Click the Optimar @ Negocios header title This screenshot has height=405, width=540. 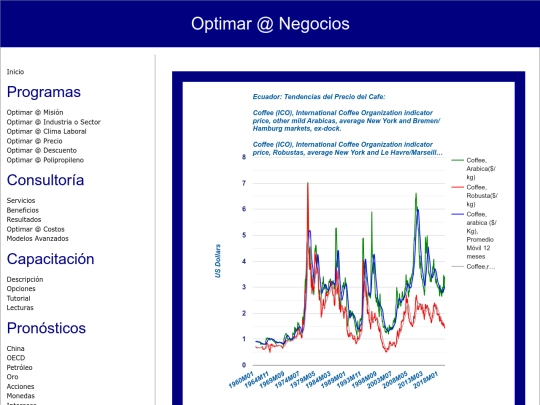coord(270,24)
